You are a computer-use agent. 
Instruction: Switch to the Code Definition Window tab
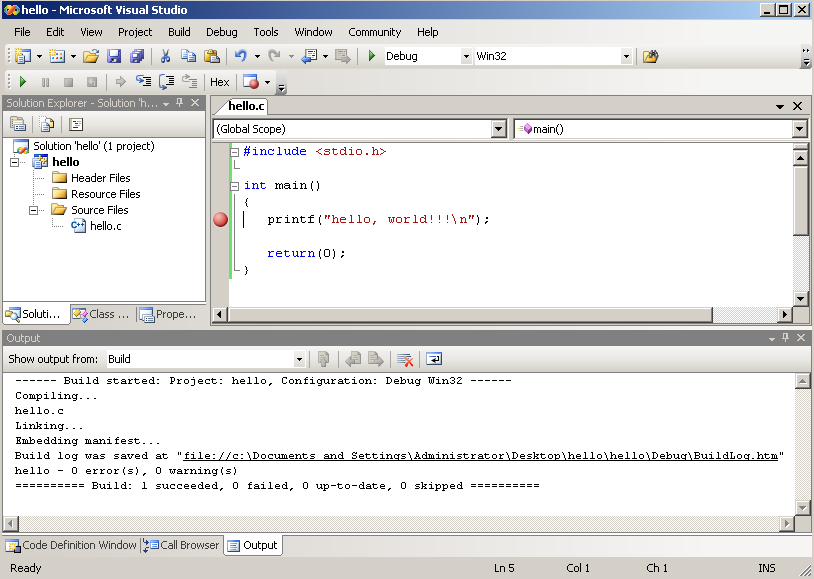tap(72, 545)
